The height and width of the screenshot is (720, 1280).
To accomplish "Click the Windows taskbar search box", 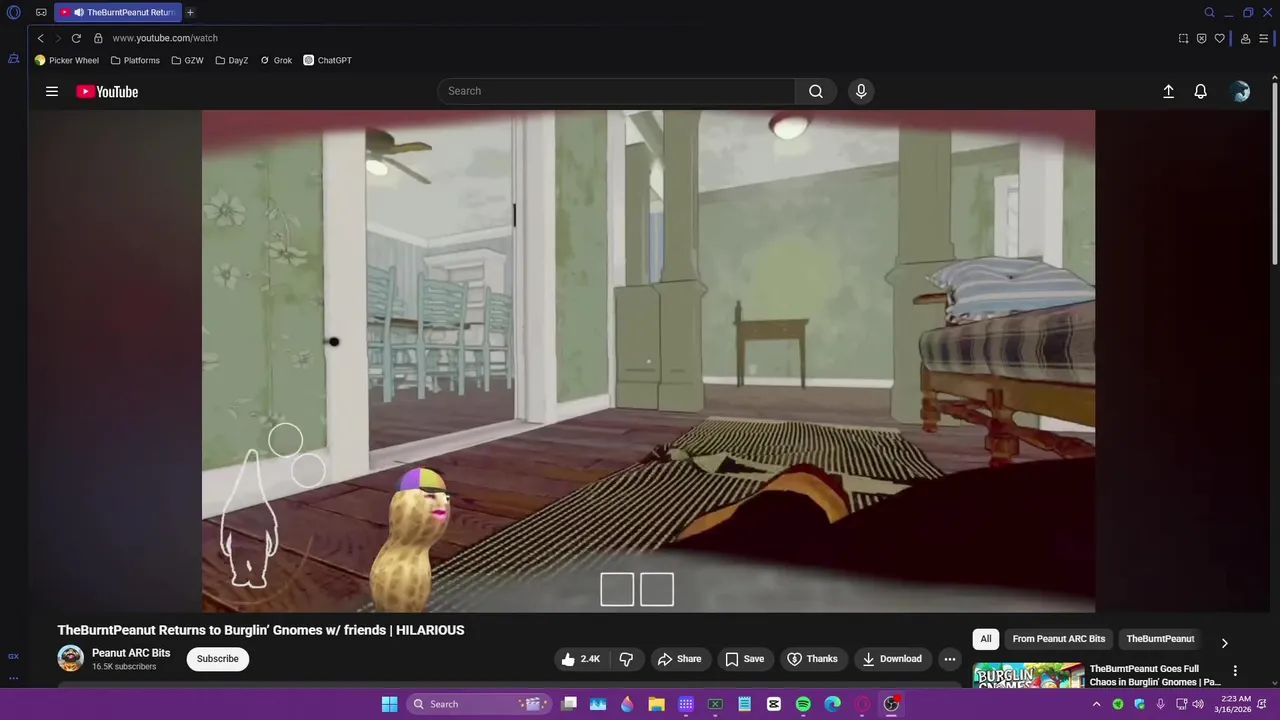I will [478, 704].
